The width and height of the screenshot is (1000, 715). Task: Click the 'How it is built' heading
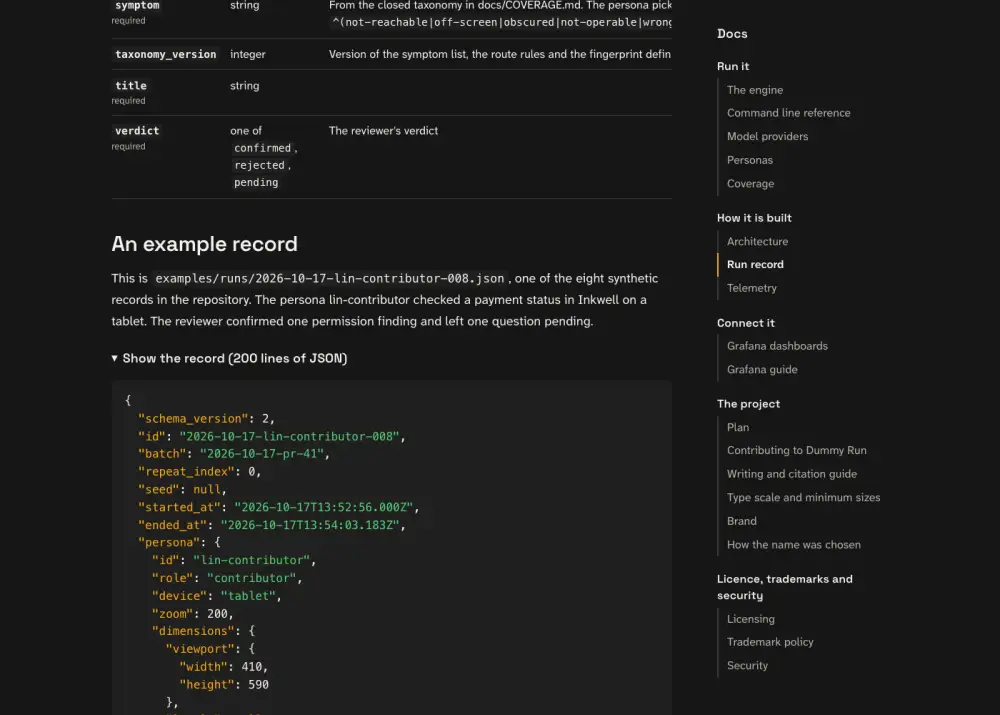[754, 218]
